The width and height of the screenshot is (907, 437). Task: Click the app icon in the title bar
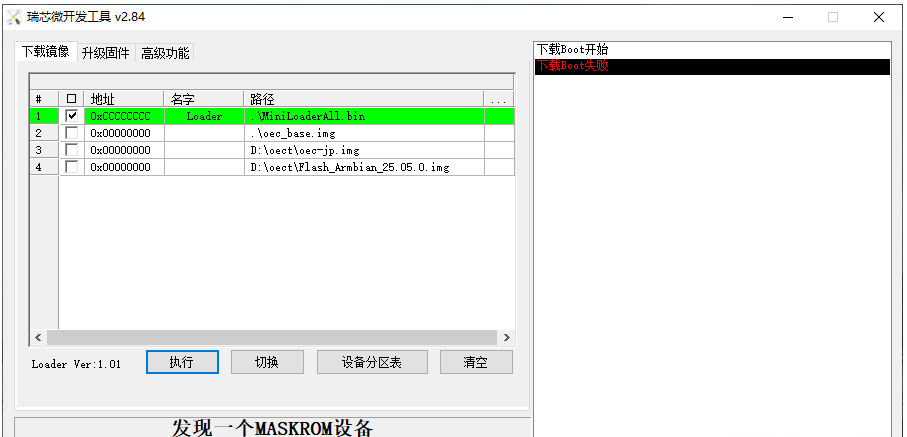pyautogui.click(x=13, y=17)
